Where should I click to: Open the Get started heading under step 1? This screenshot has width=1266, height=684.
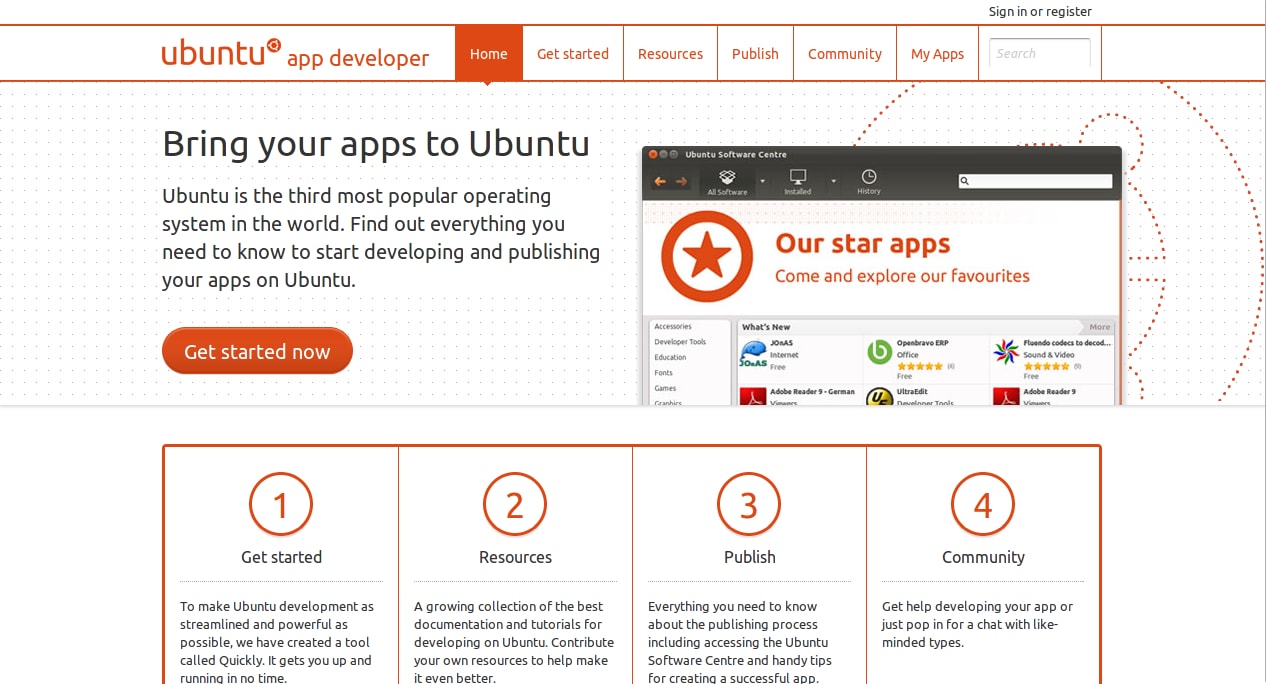tap(281, 557)
